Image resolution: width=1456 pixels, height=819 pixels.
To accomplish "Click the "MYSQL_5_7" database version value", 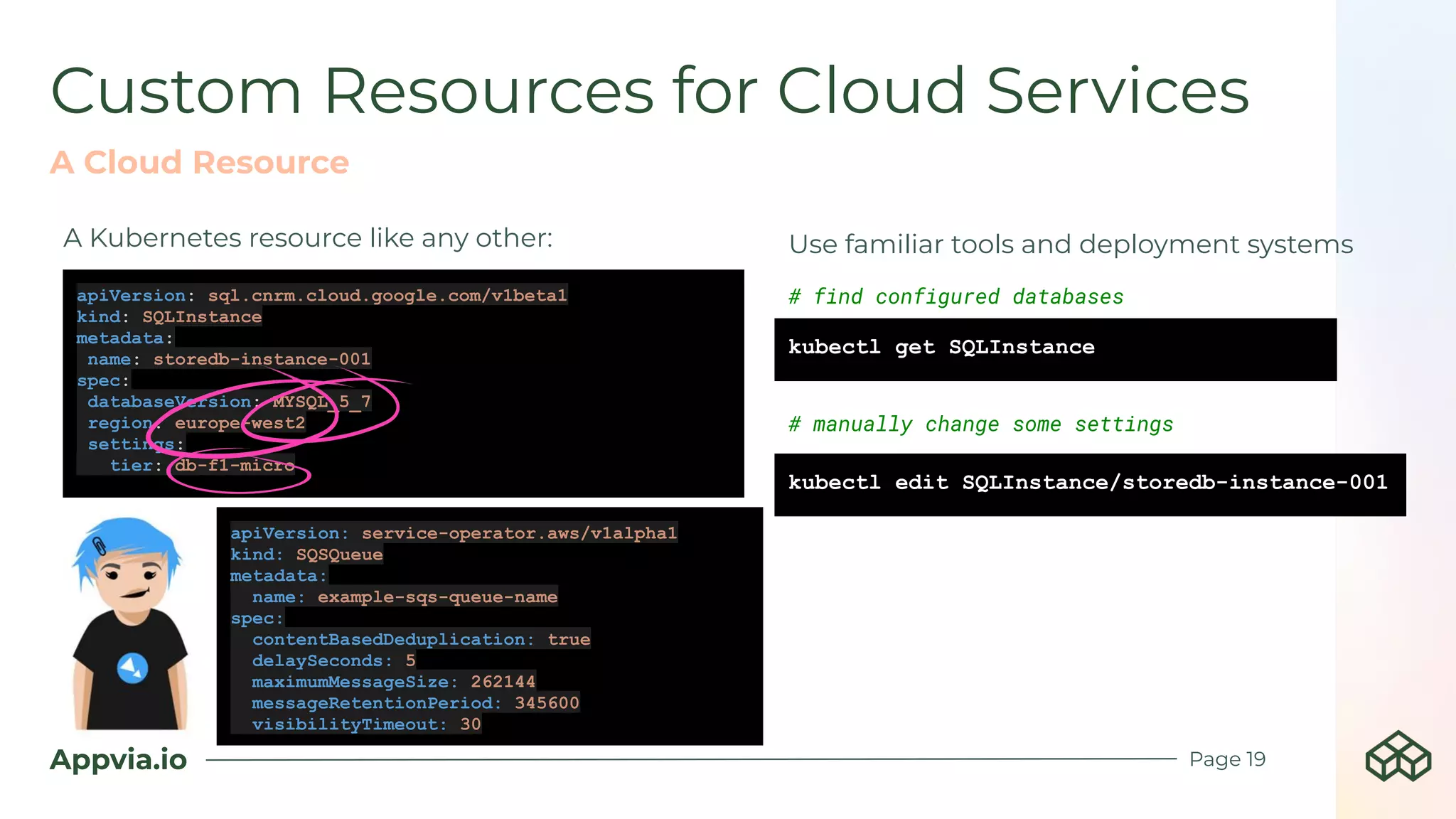I will click(322, 402).
